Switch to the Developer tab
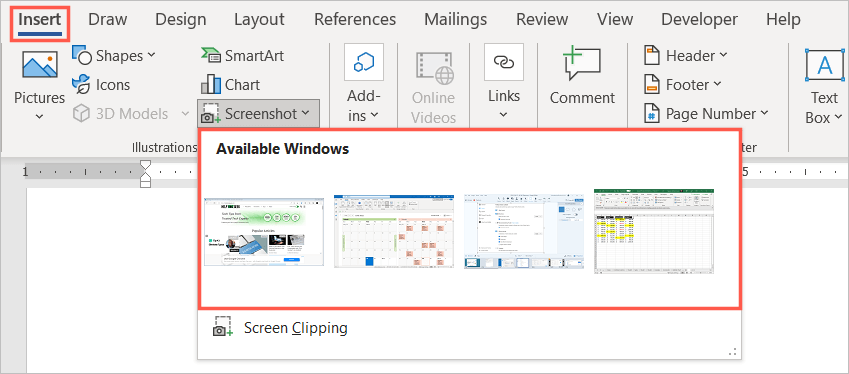 (699, 20)
